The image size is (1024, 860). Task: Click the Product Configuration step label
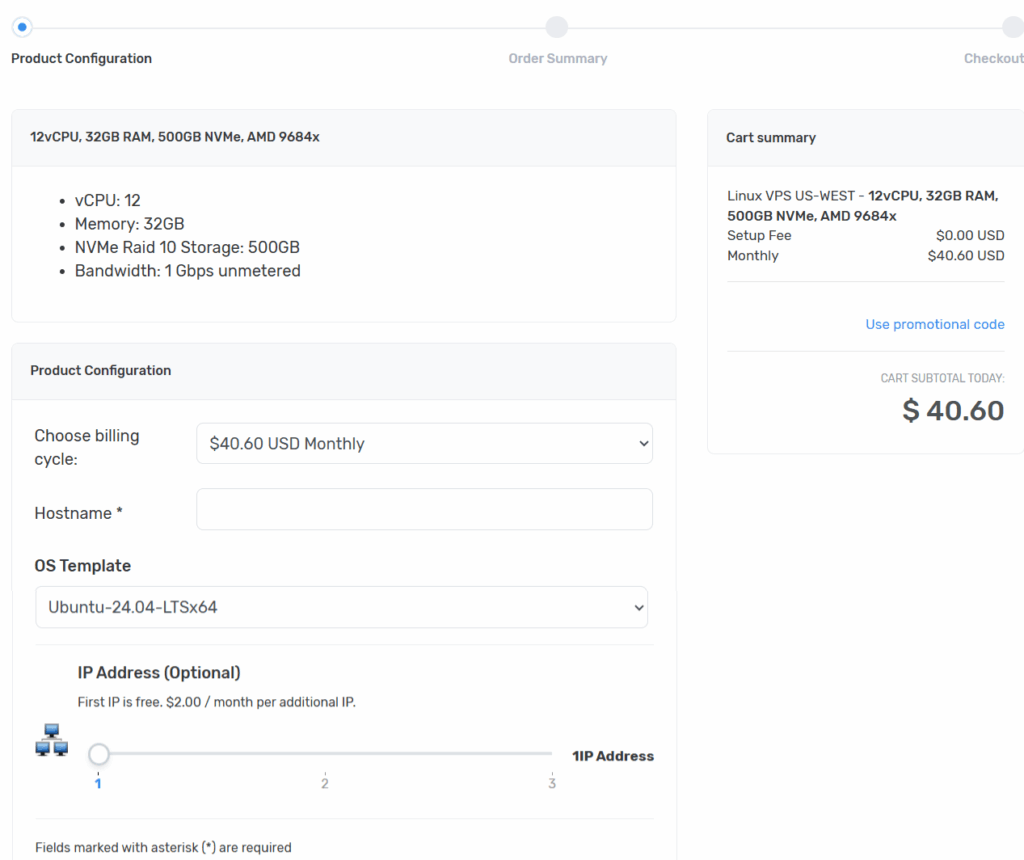pos(81,58)
